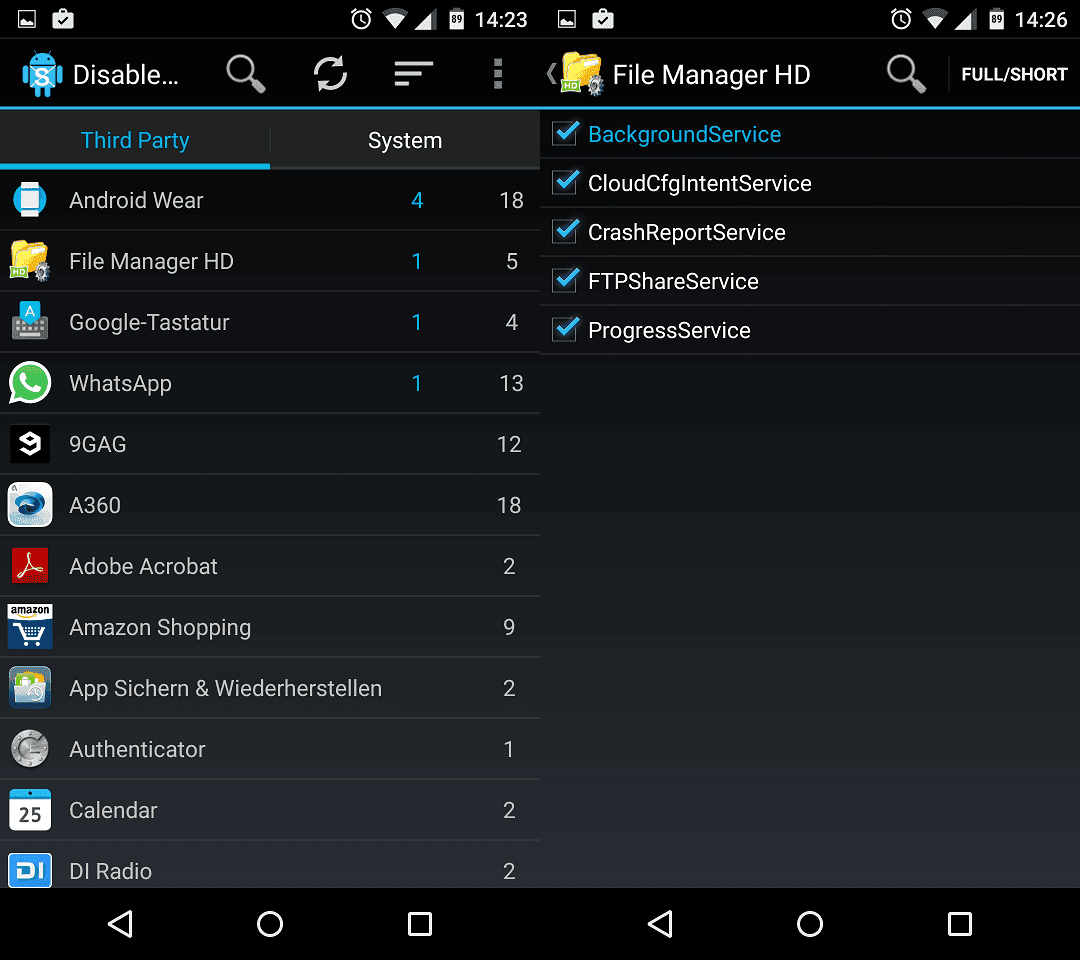Open the three-dot overflow menu

pyautogui.click(x=497, y=74)
